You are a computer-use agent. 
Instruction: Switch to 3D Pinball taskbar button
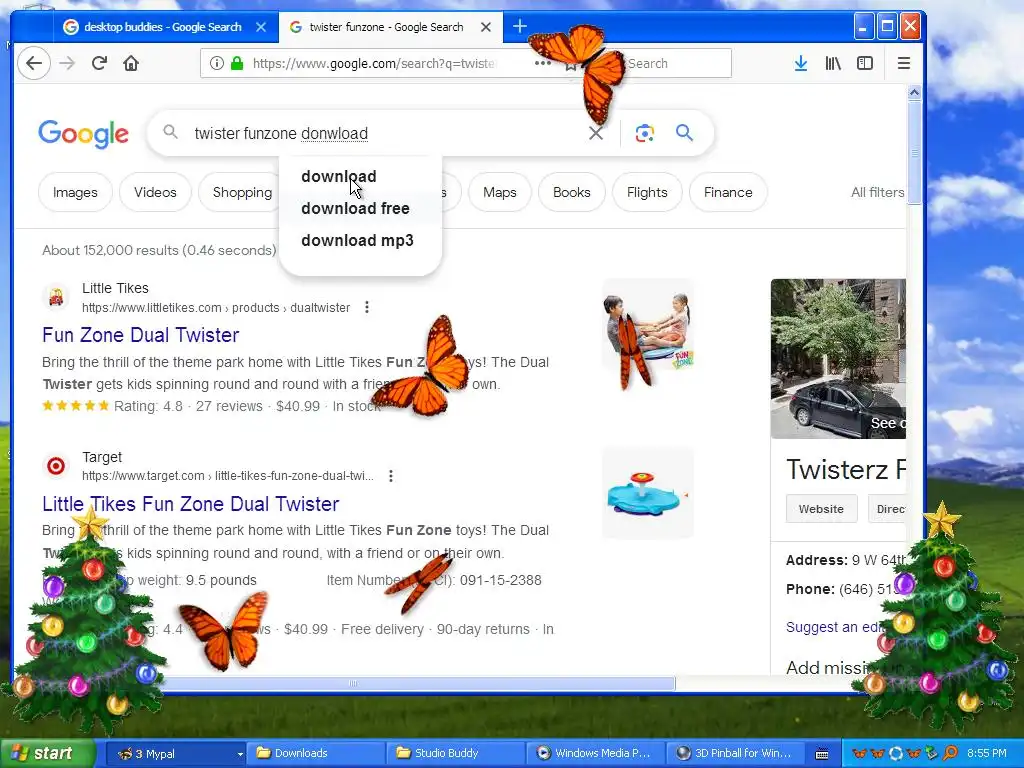pos(735,754)
